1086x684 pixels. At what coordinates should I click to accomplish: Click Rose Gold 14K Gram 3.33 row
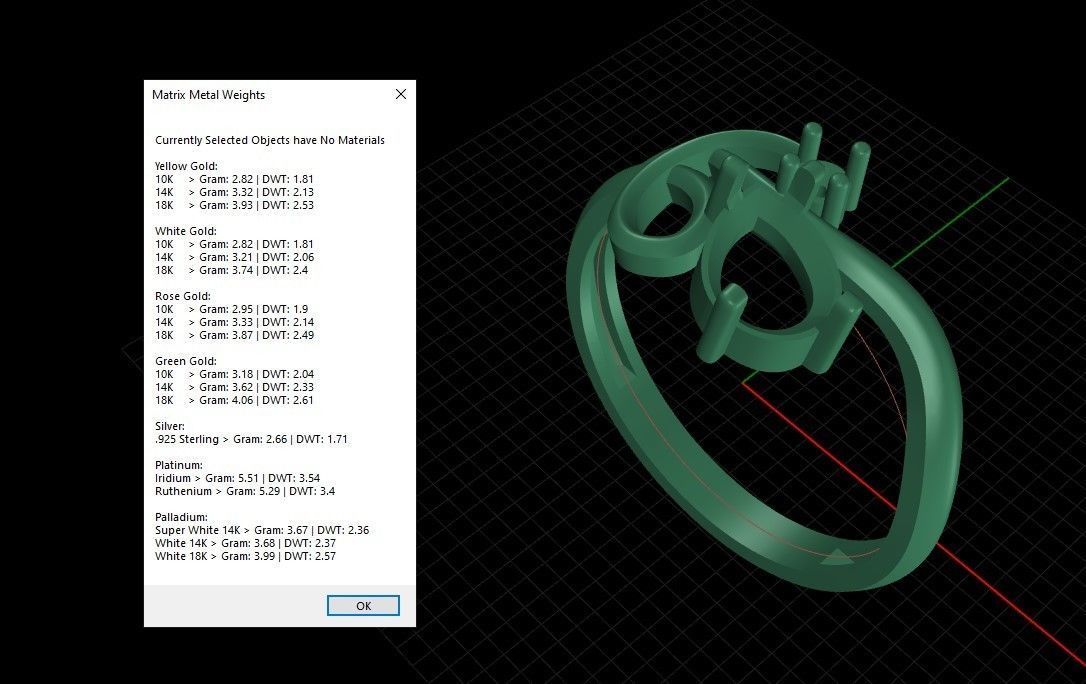(x=234, y=323)
